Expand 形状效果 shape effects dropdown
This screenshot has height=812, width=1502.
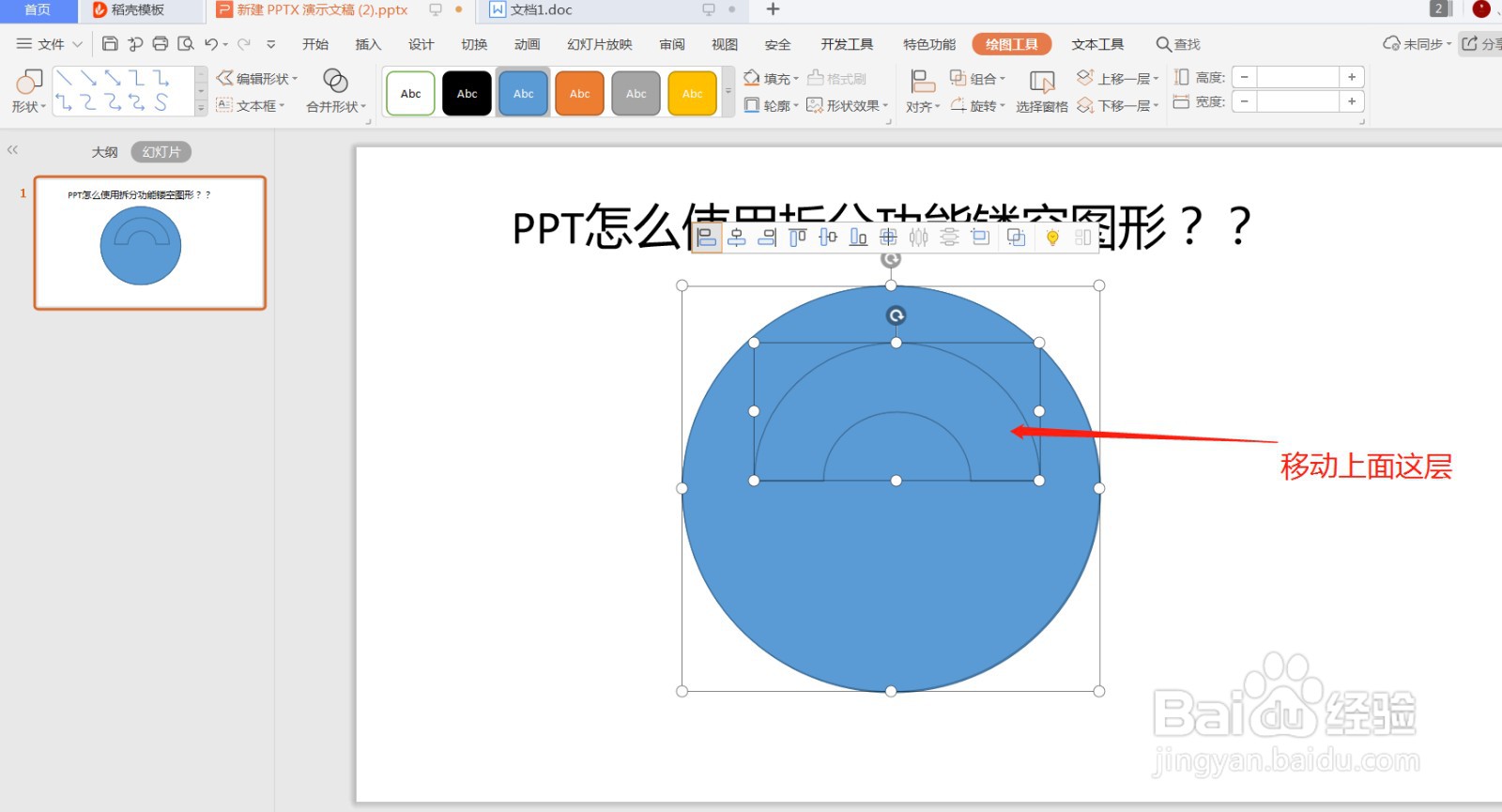pyautogui.click(x=885, y=106)
